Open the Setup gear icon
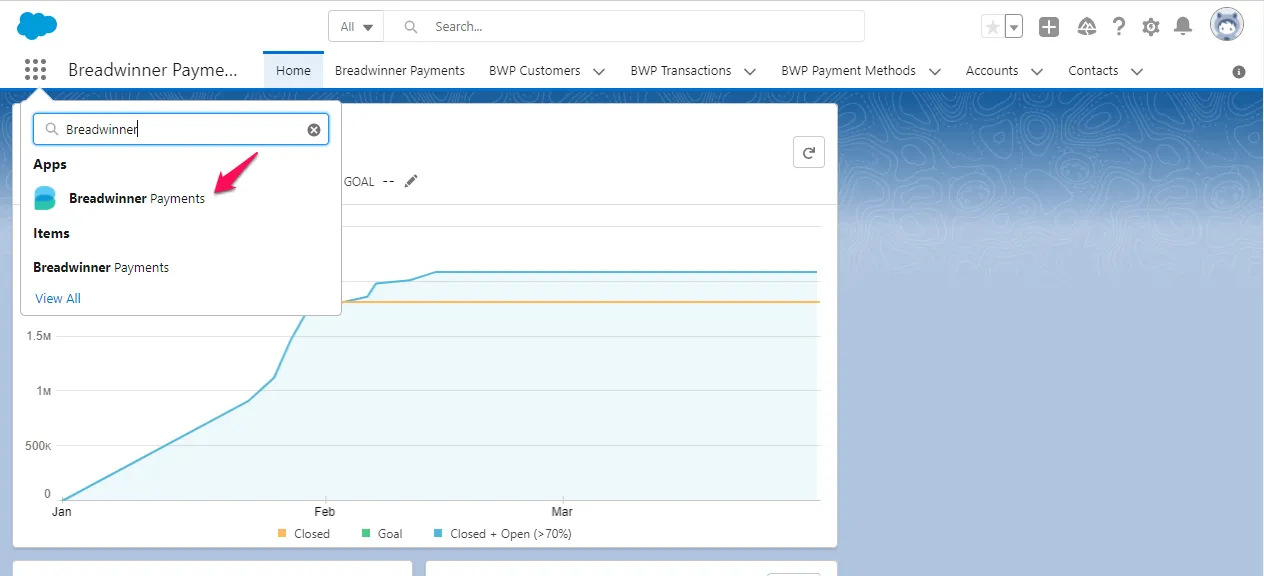Image resolution: width=1264 pixels, height=576 pixels. 1151,27
